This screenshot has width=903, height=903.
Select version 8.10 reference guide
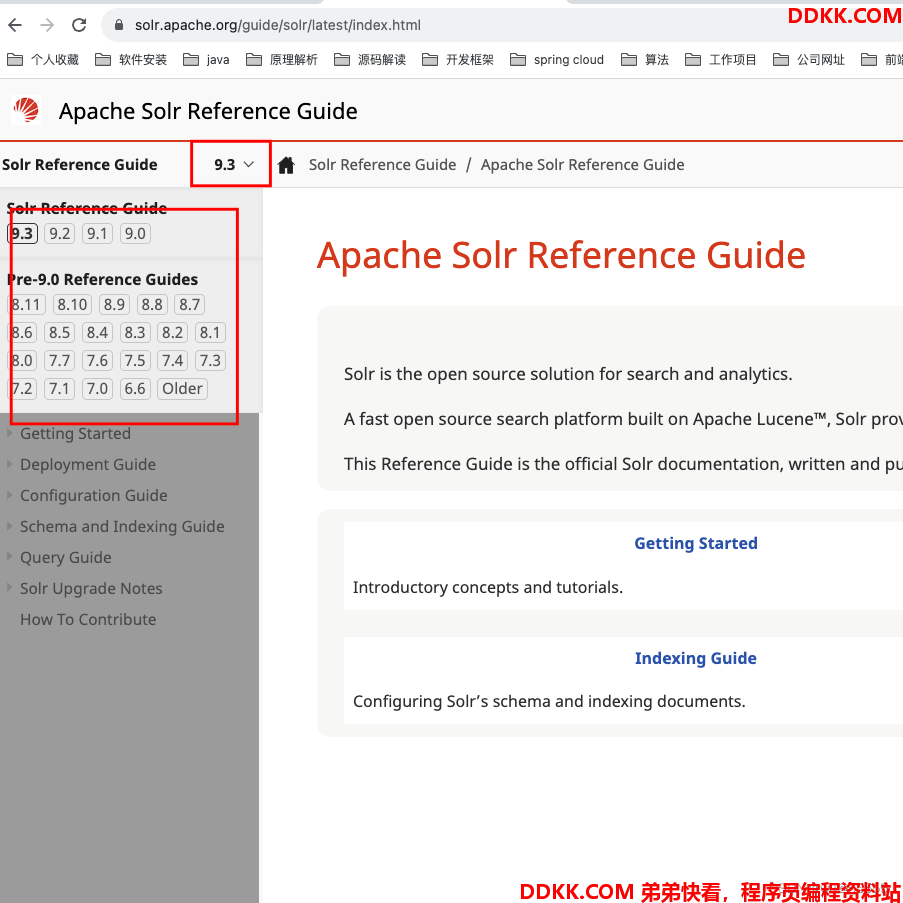(x=72, y=305)
